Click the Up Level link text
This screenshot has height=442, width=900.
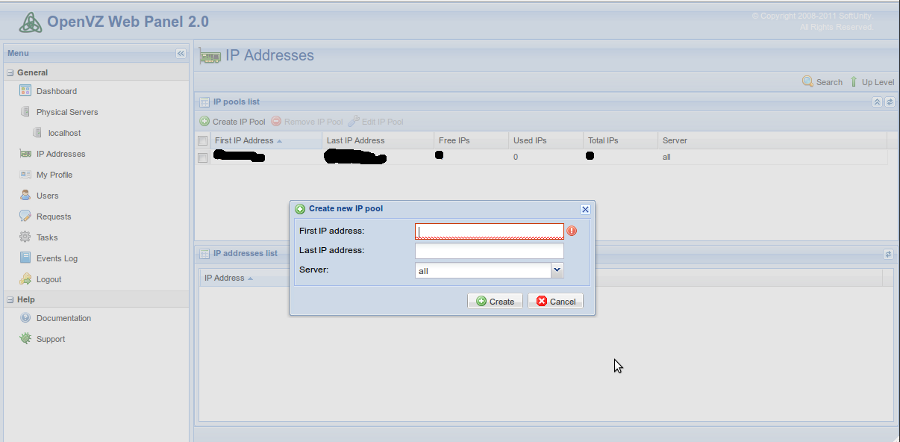pos(878,82)
